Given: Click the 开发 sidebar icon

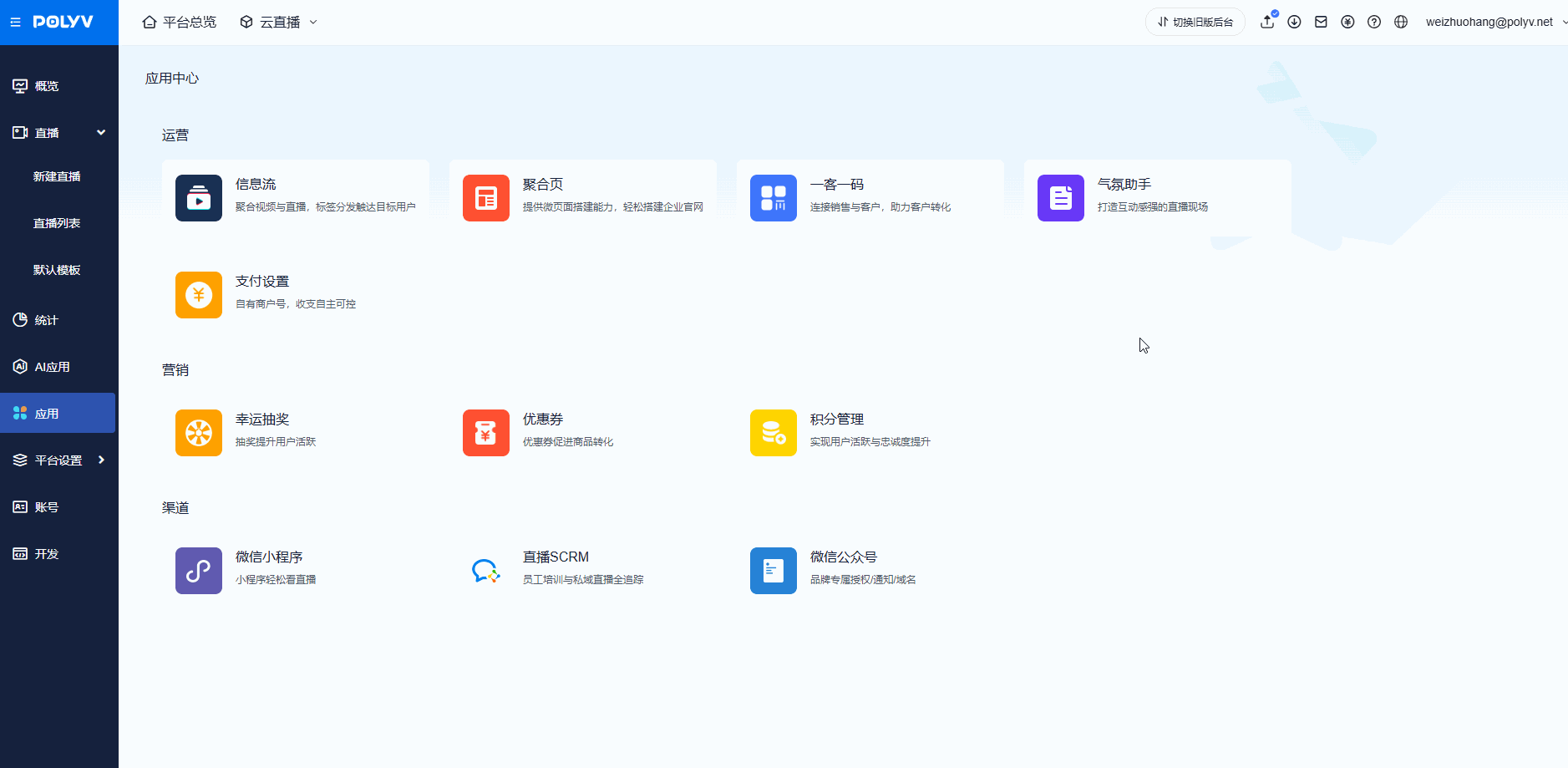Looking at the screenshot, I should pyautogui.click(x=20, y=554).
